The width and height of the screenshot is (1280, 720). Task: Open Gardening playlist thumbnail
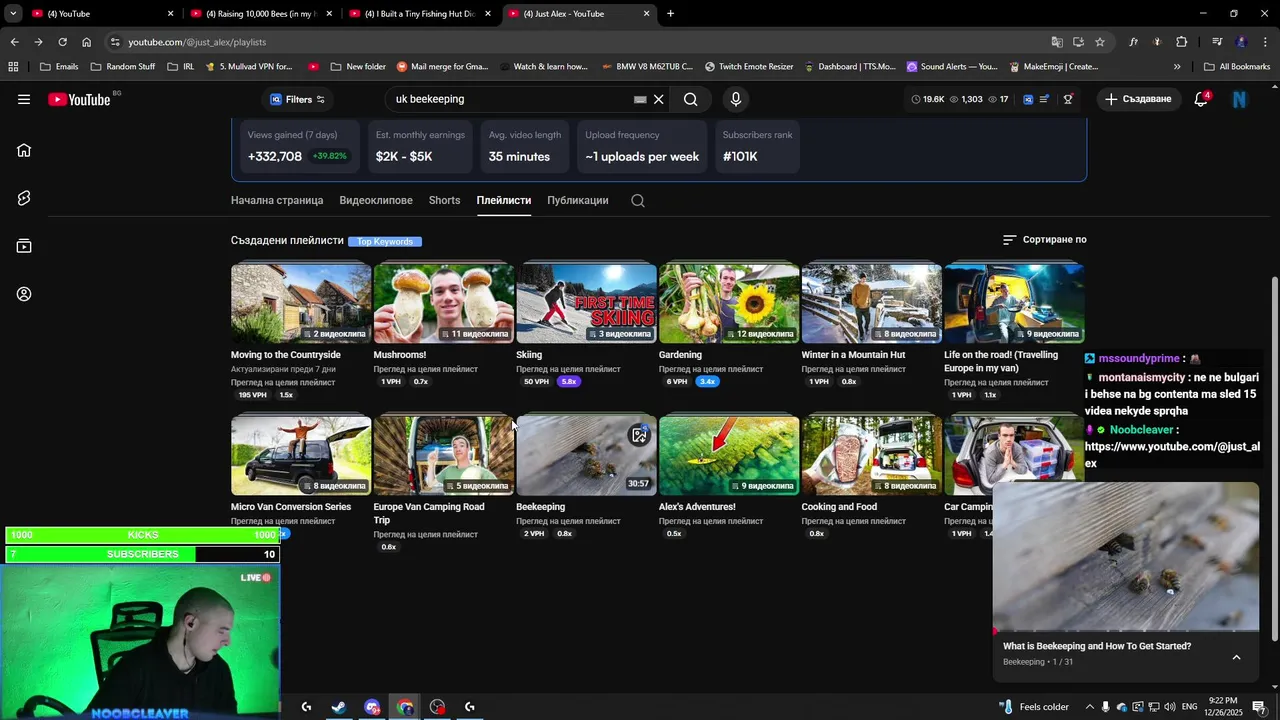click(729, 303)
